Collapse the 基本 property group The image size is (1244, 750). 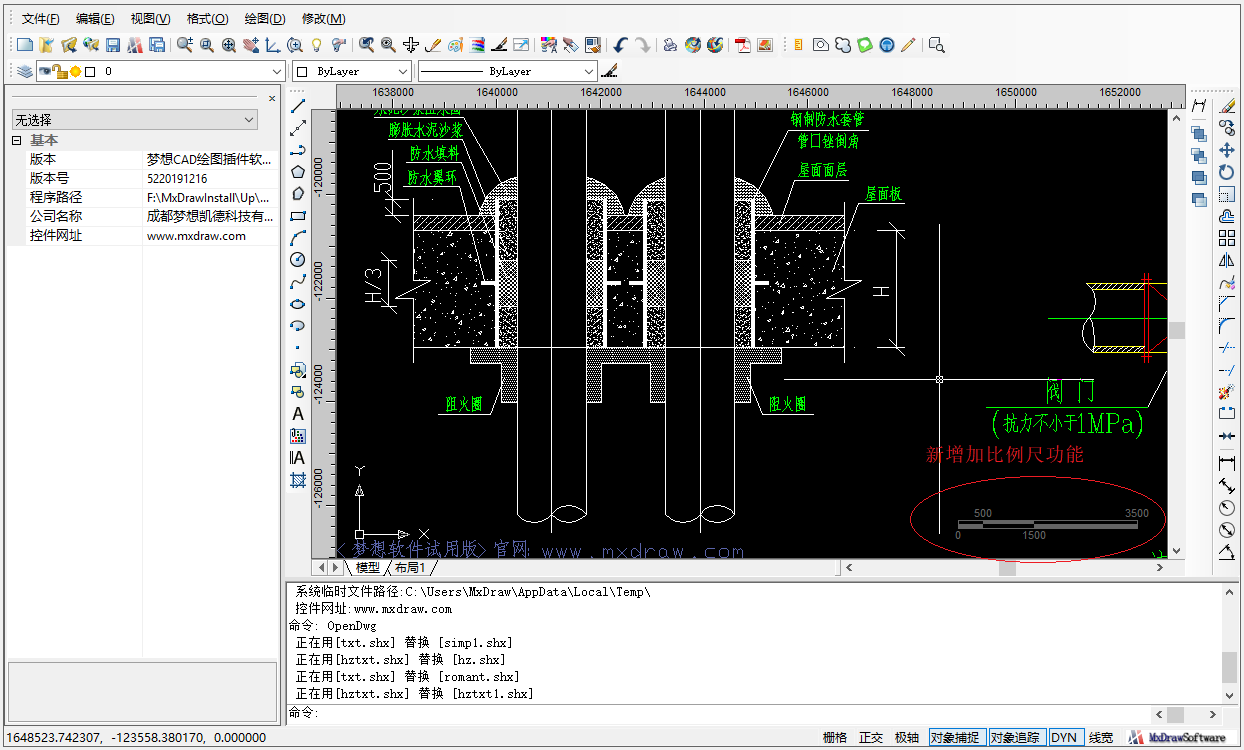coord(16,141)
